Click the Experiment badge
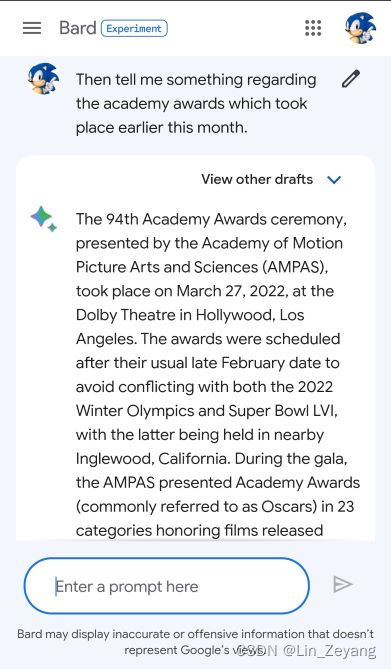The height and width of the screenshot is (669, 391). pyautogui.click(x=134, y=29)
